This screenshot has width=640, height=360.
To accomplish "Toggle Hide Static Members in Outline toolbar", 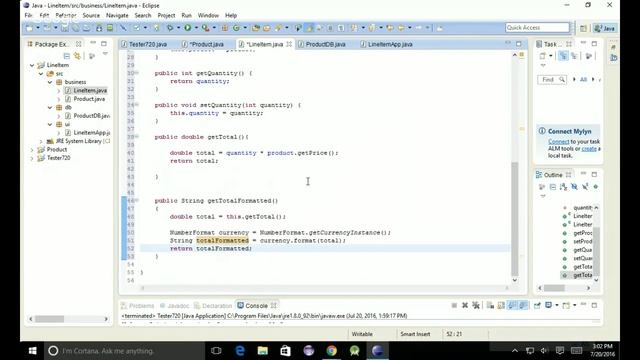I will [585, 187].
